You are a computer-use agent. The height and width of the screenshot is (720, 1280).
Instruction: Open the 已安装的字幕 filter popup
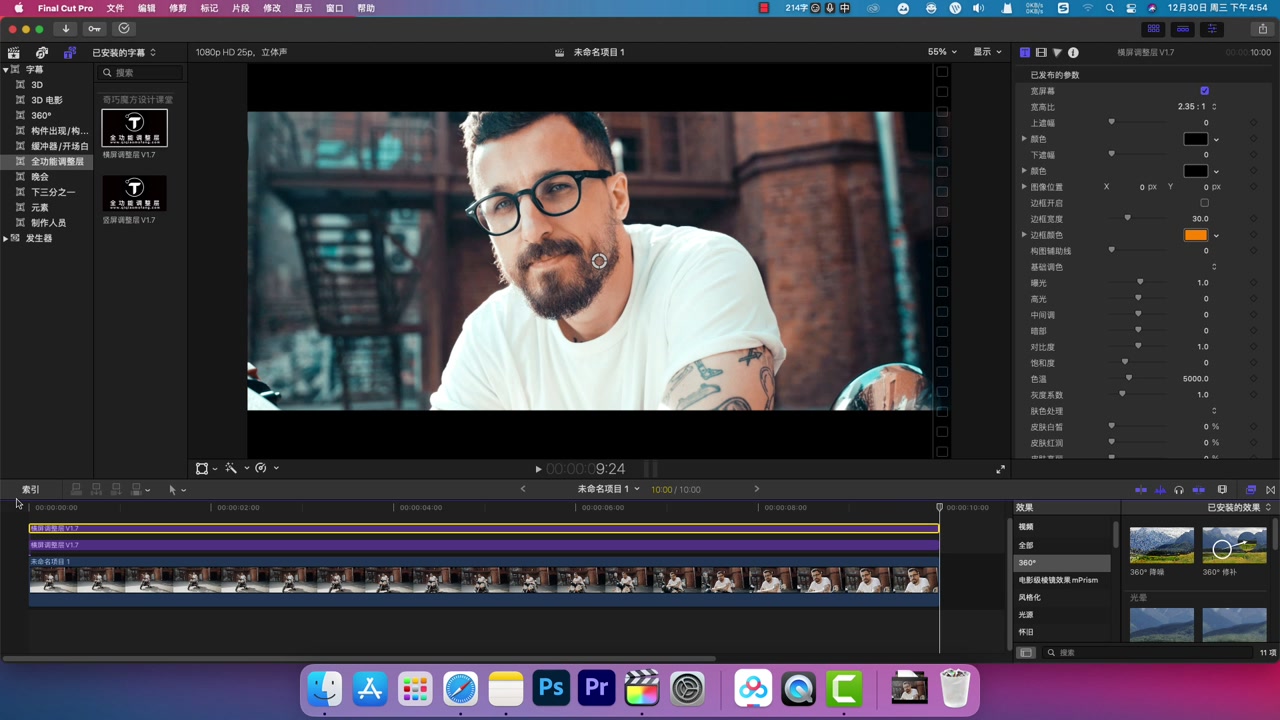pyautogui.click(x=124, y=53)
